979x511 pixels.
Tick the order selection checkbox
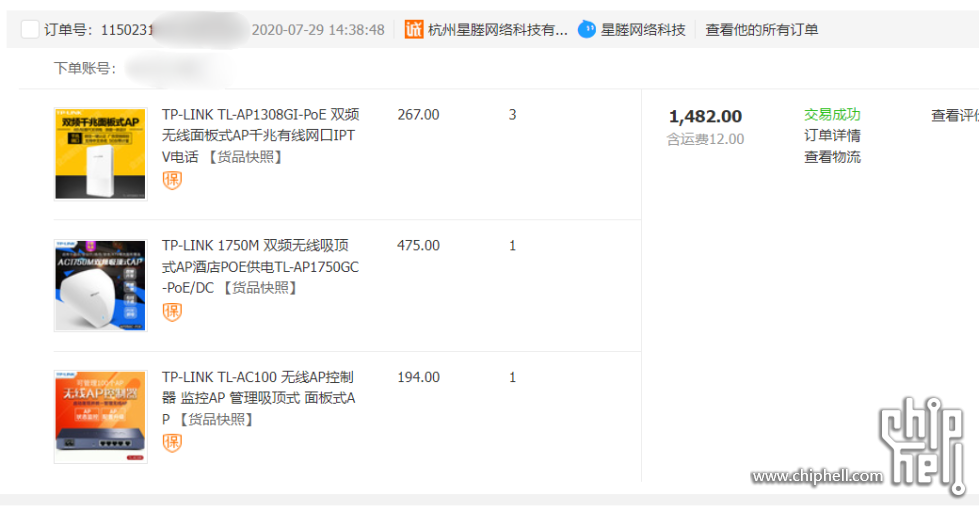30,29
